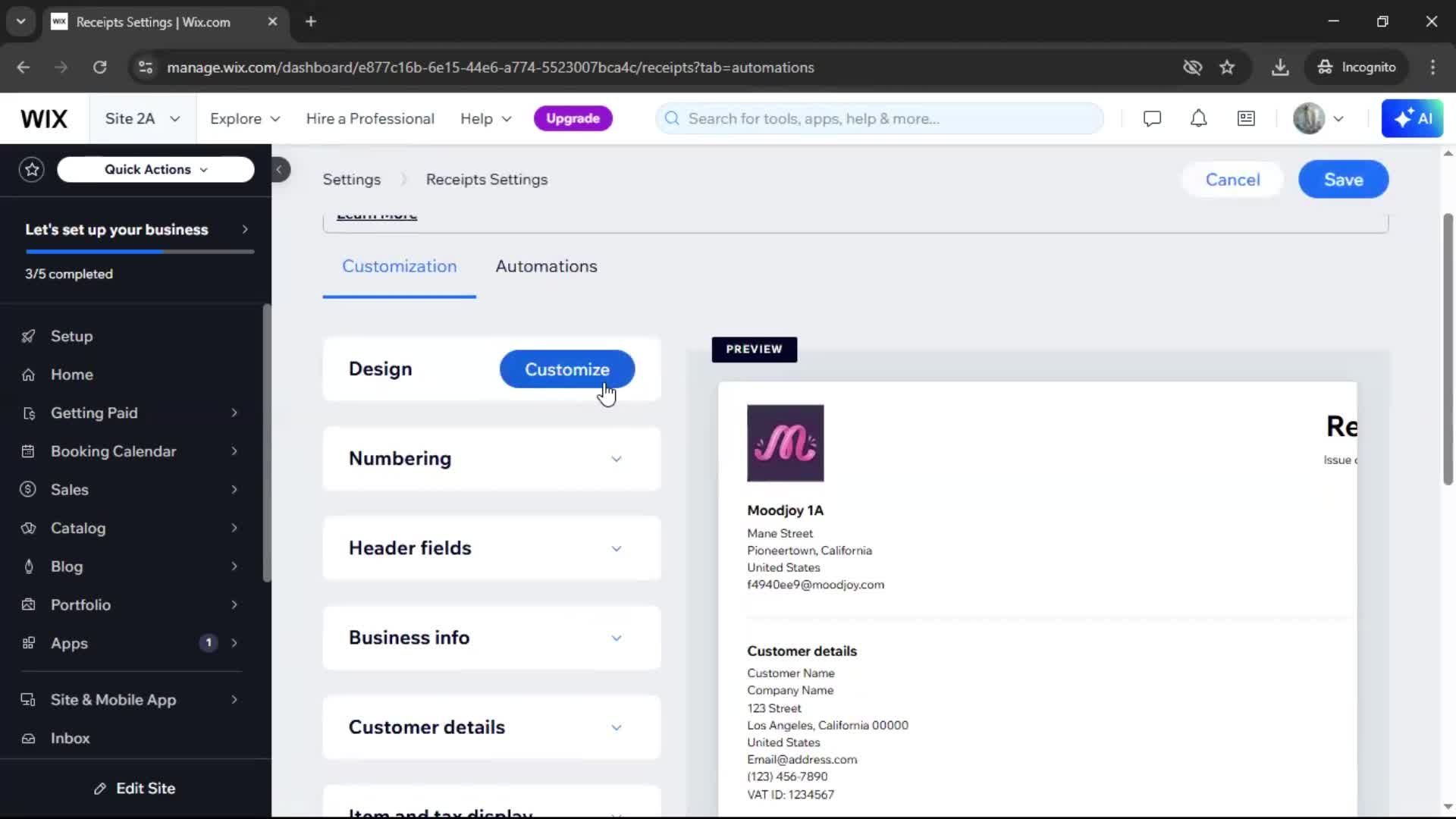Click the Portfolio icon
Screen dimensions: 1456x819
(28, 605)
